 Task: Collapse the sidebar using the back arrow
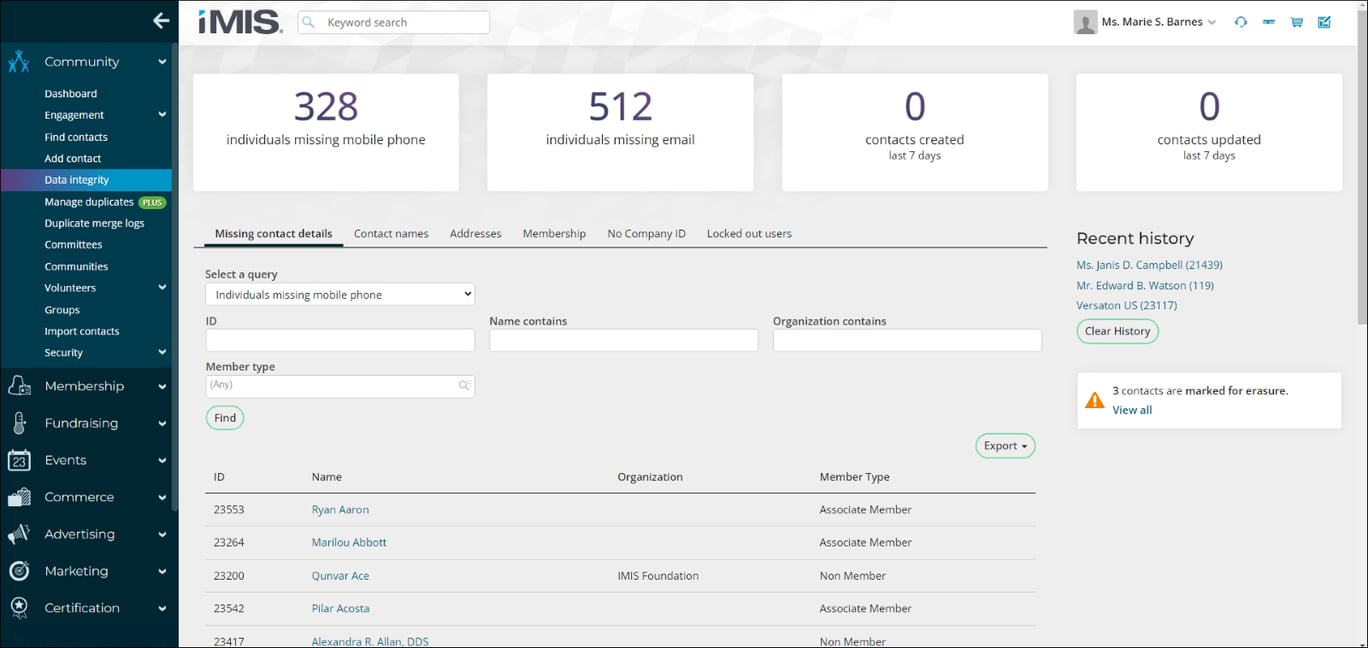point(161,20)
